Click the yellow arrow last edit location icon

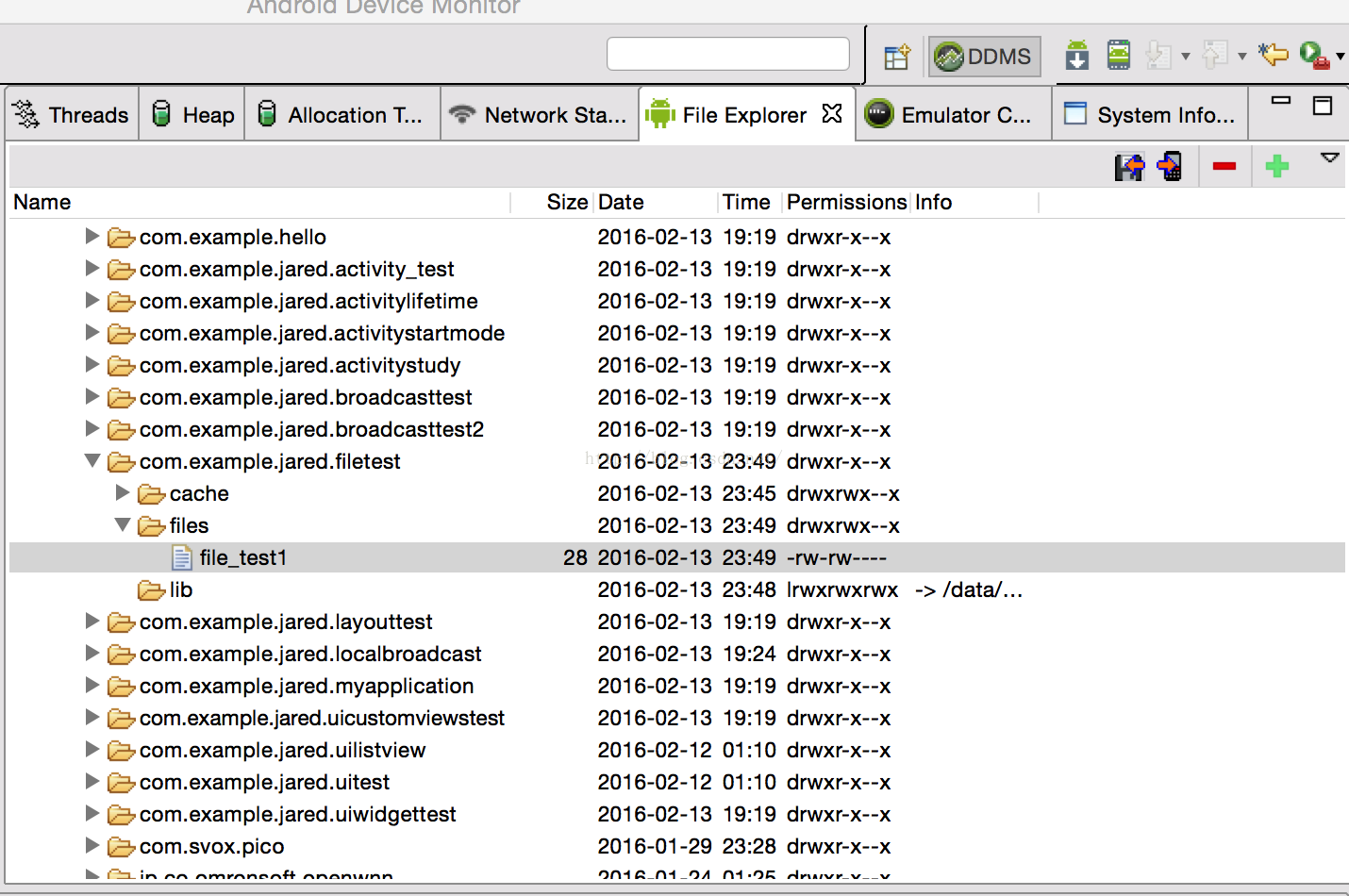[1274, 55]
